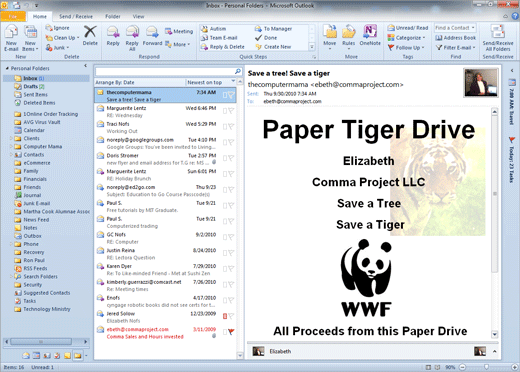520x372 pixels.
Task: Create a New E-mail
Action: pyautogui.click(x=11, y=38)
